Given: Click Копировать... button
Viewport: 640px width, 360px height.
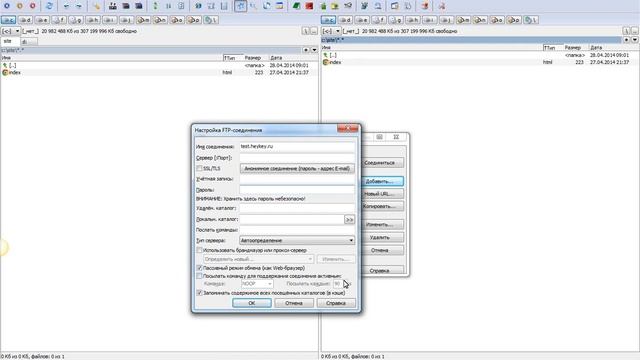Looking at the screenshot, I should 382,207.
